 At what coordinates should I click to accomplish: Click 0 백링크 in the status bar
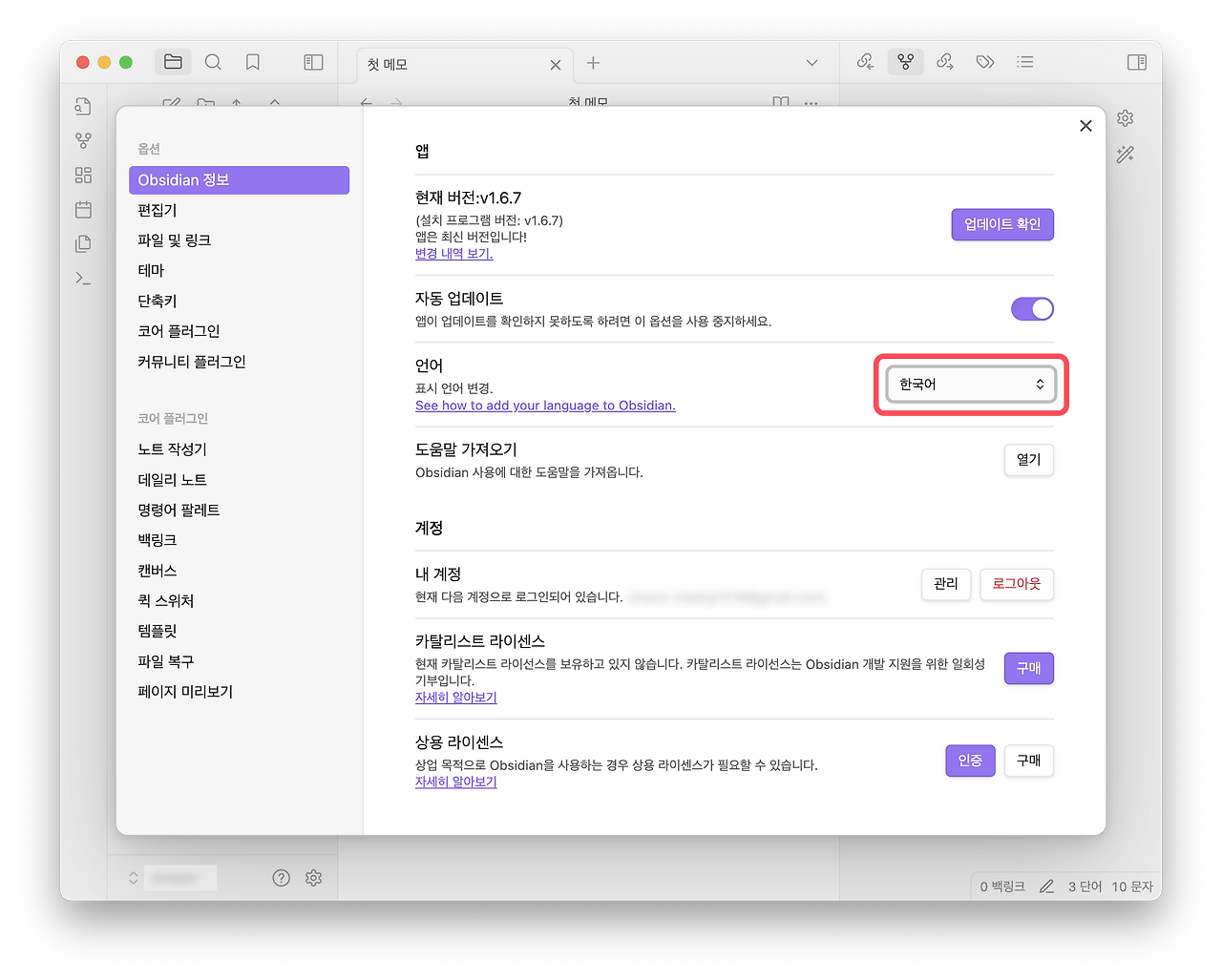[1002, 886]
